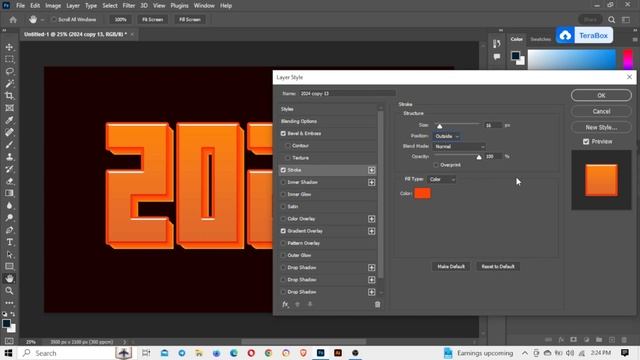Toggle the Preview checkbox
This screenshot has width=640, height=360.
pyautogui.click(x=586, y=142)
